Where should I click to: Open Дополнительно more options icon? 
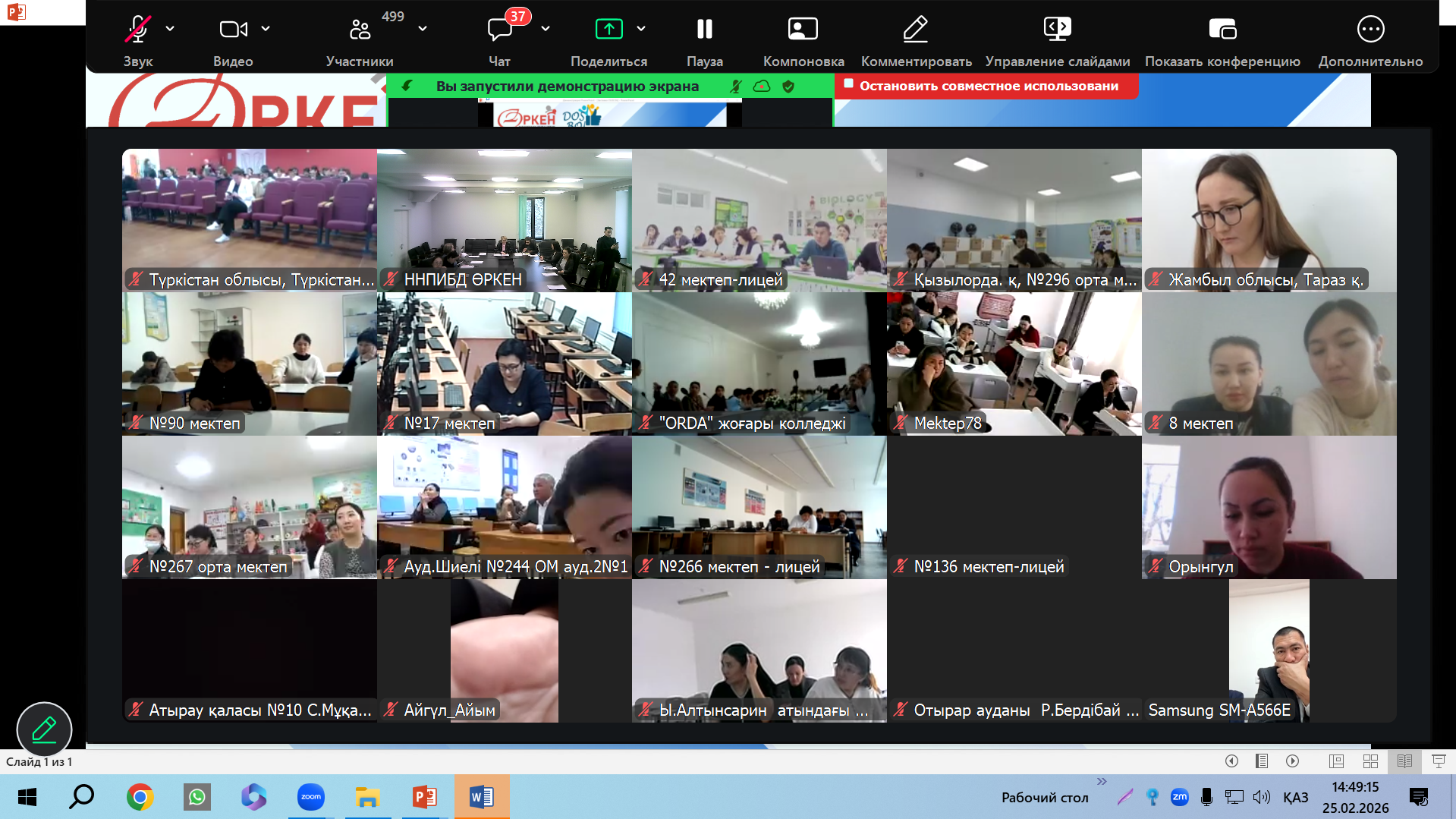1370,30
